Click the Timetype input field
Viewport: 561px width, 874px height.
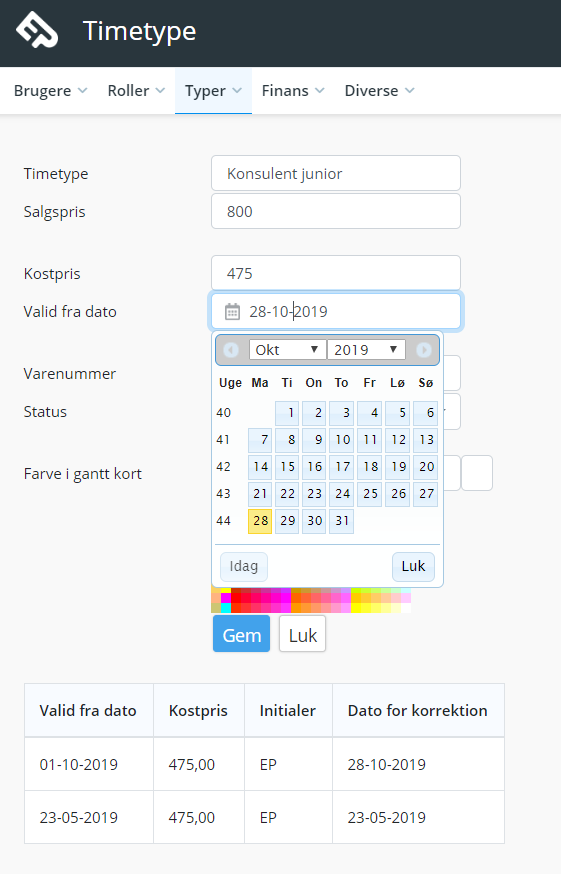pos(336,173)
